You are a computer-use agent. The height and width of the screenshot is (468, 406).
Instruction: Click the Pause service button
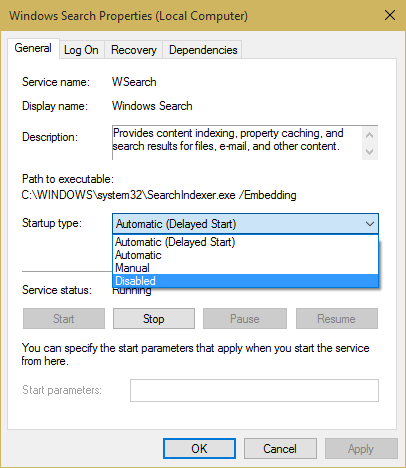(x=245, y=319)
